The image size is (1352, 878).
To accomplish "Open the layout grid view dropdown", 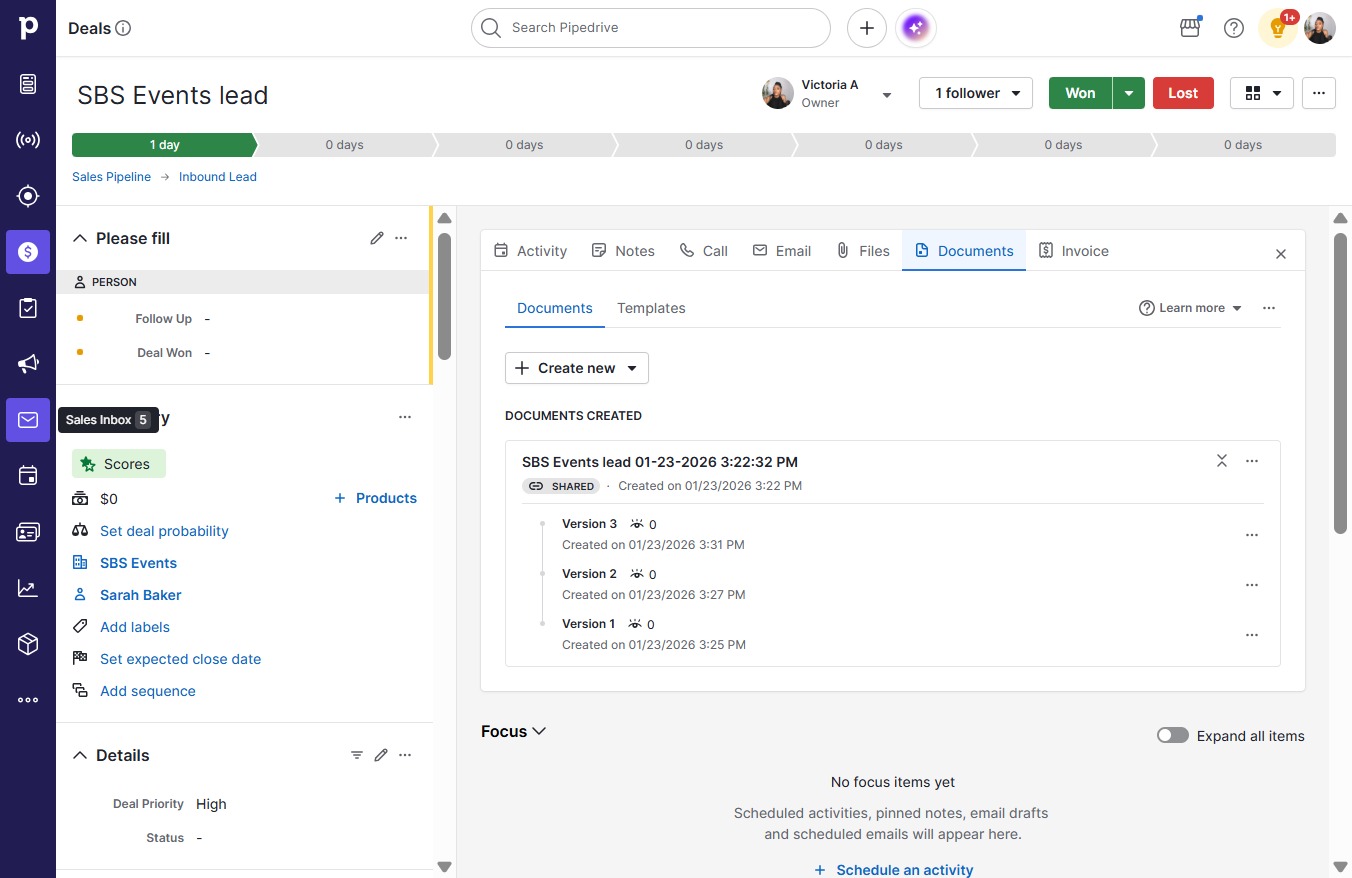I will point(1262,93).
